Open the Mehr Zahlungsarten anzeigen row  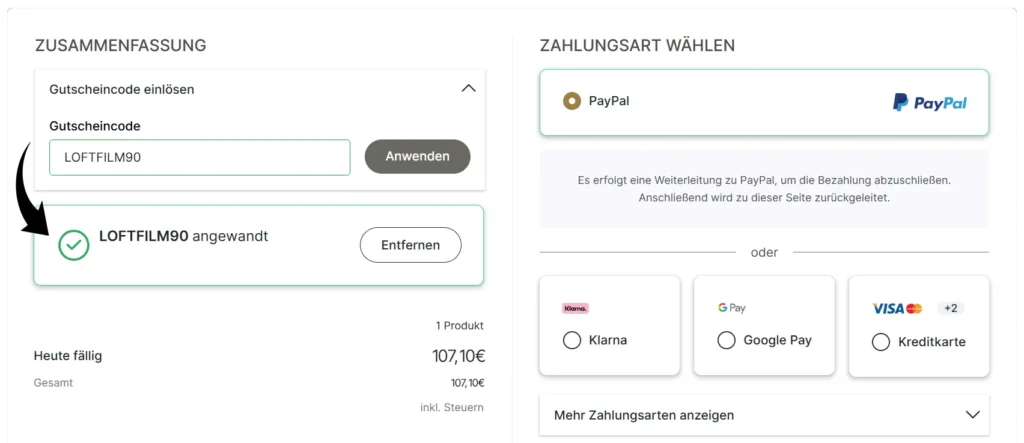764,415
